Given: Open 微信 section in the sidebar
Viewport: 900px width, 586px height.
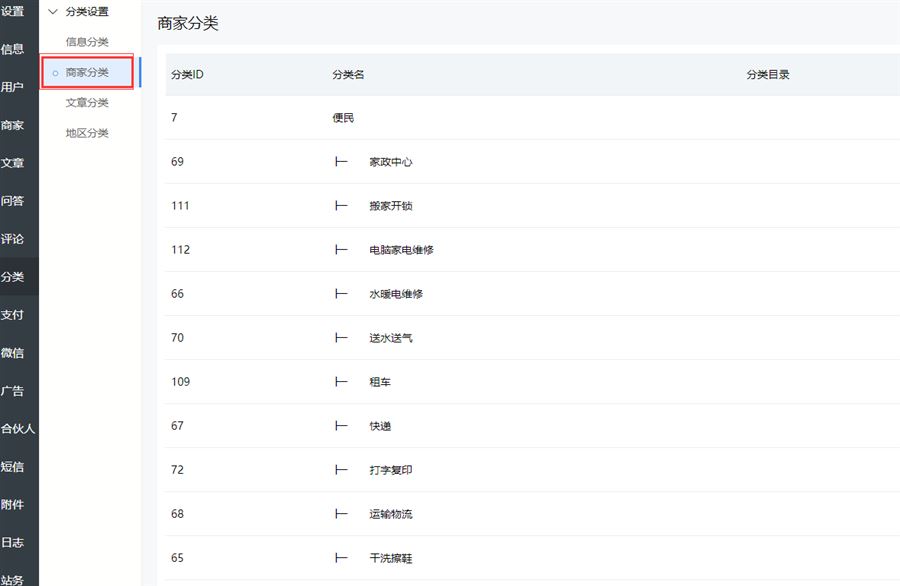Looking at the screenshot, I should click(x=13, y=353).
